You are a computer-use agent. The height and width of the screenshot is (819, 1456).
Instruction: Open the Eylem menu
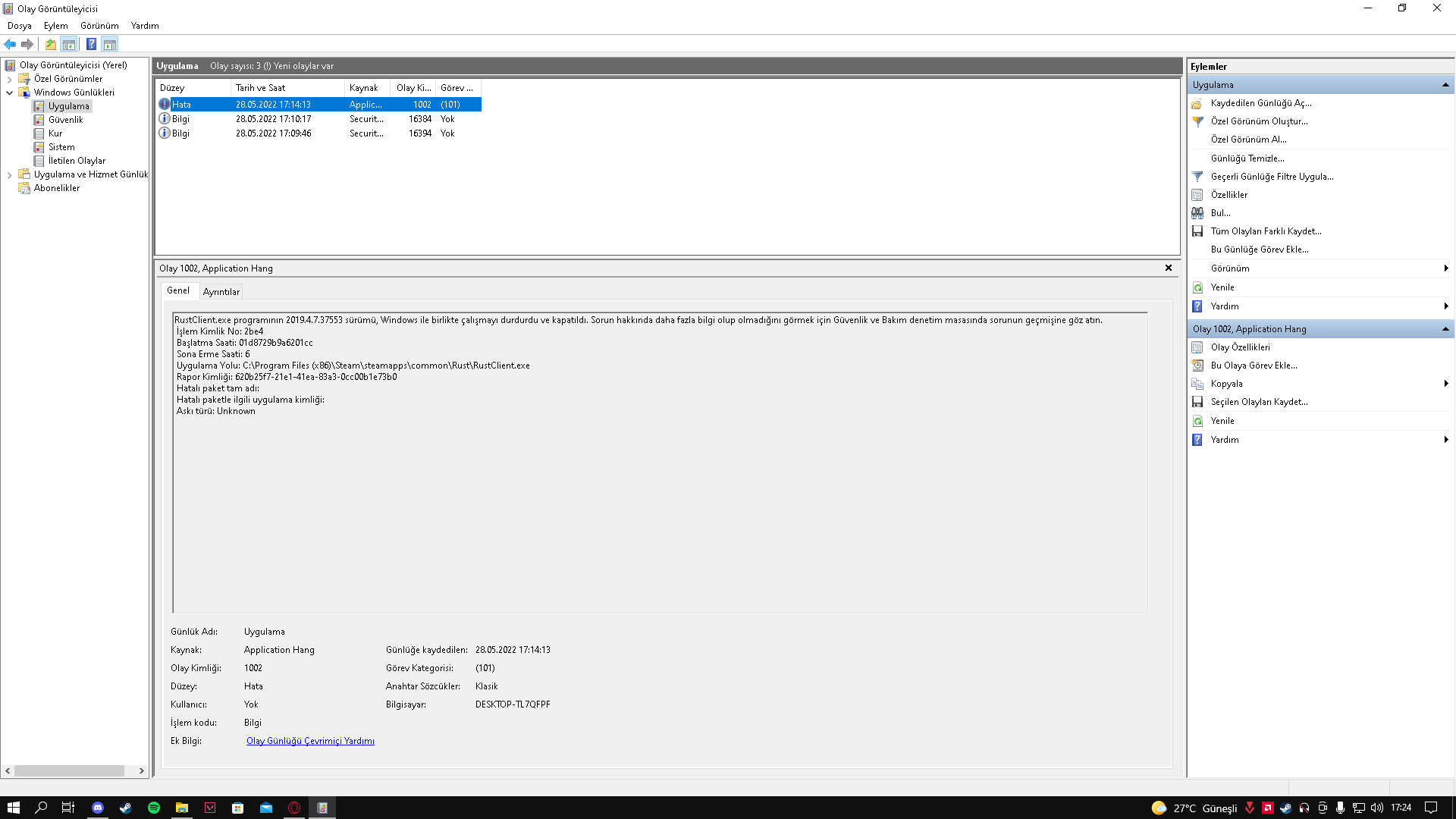pos(55,26)
